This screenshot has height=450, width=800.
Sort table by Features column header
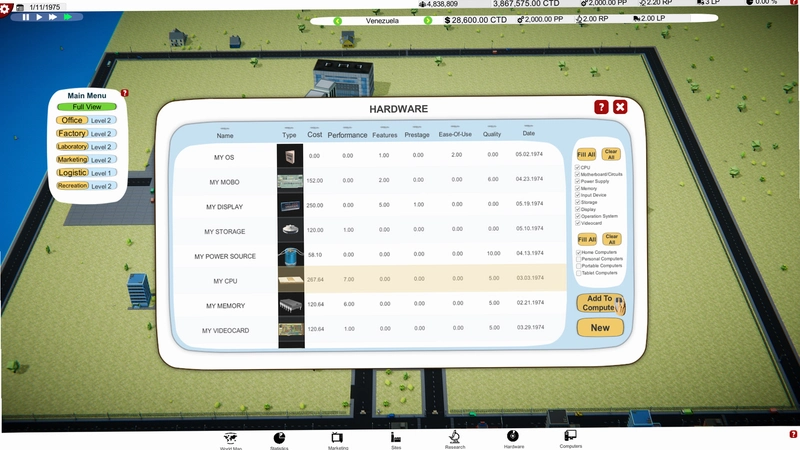pyautogui.click(x=385, y=135)
